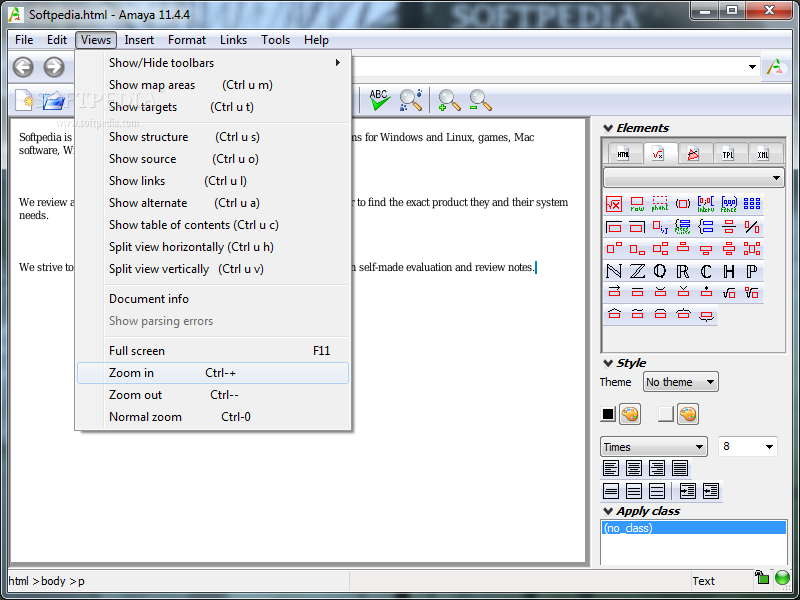Insert a new math formula (boxed sqrt x icon)
Viewport: 800px width, 600px height.
tap(614, 204)
